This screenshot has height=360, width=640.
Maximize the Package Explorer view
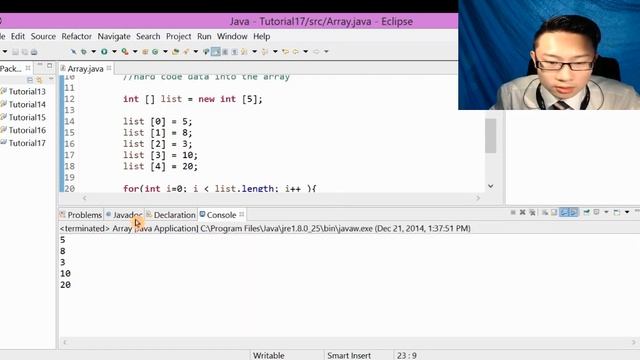(x=49, y=65)
